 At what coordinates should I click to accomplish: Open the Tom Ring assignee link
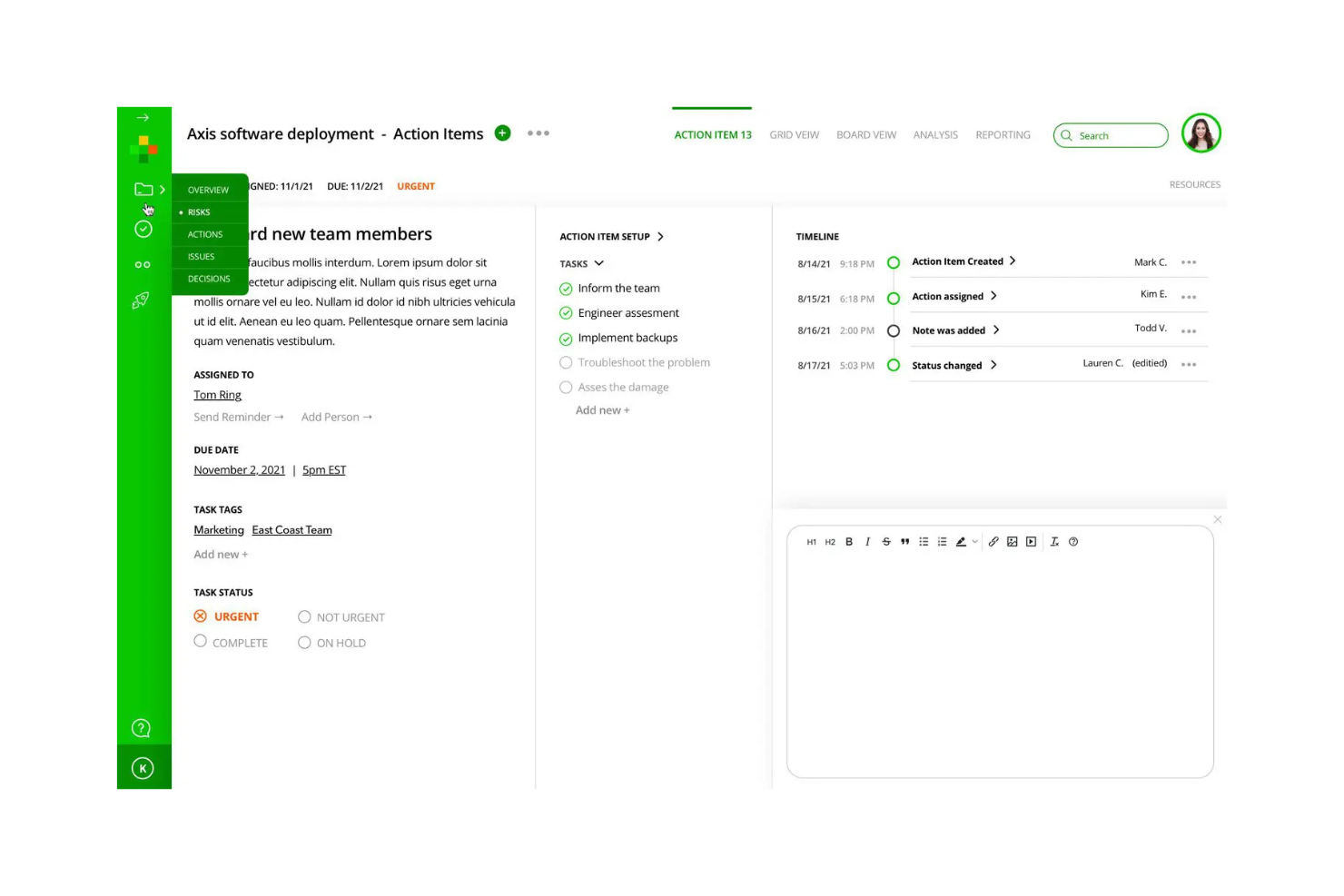point(217,395)
